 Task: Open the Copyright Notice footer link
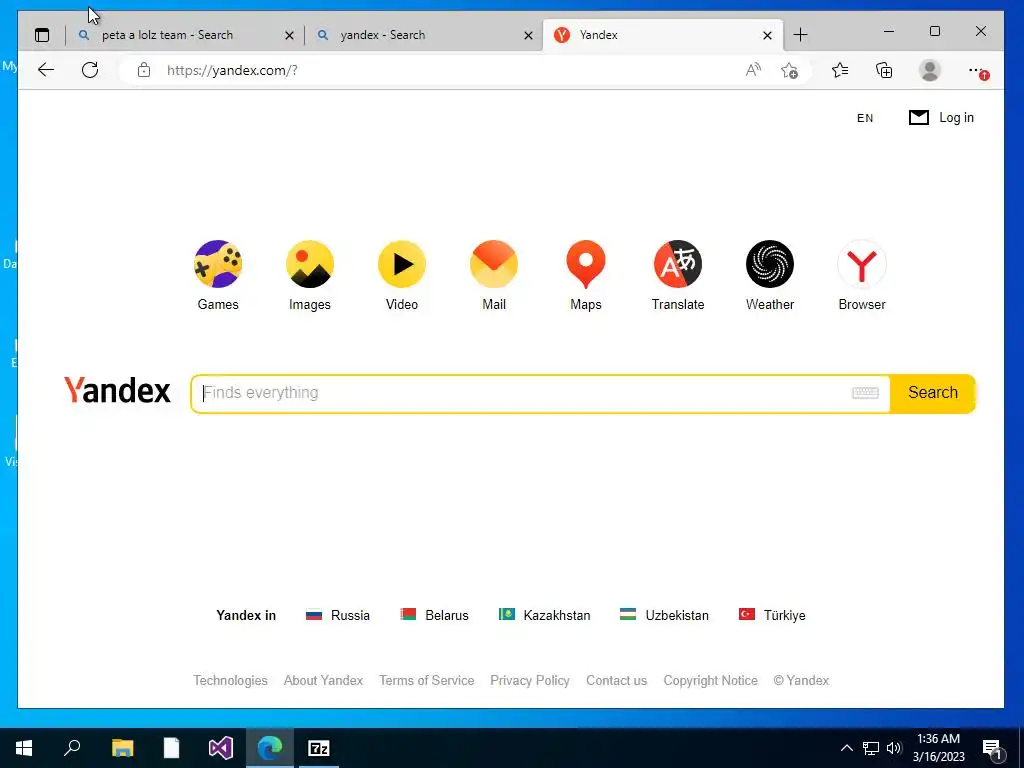pyautogui.click(x=711, y=680)
